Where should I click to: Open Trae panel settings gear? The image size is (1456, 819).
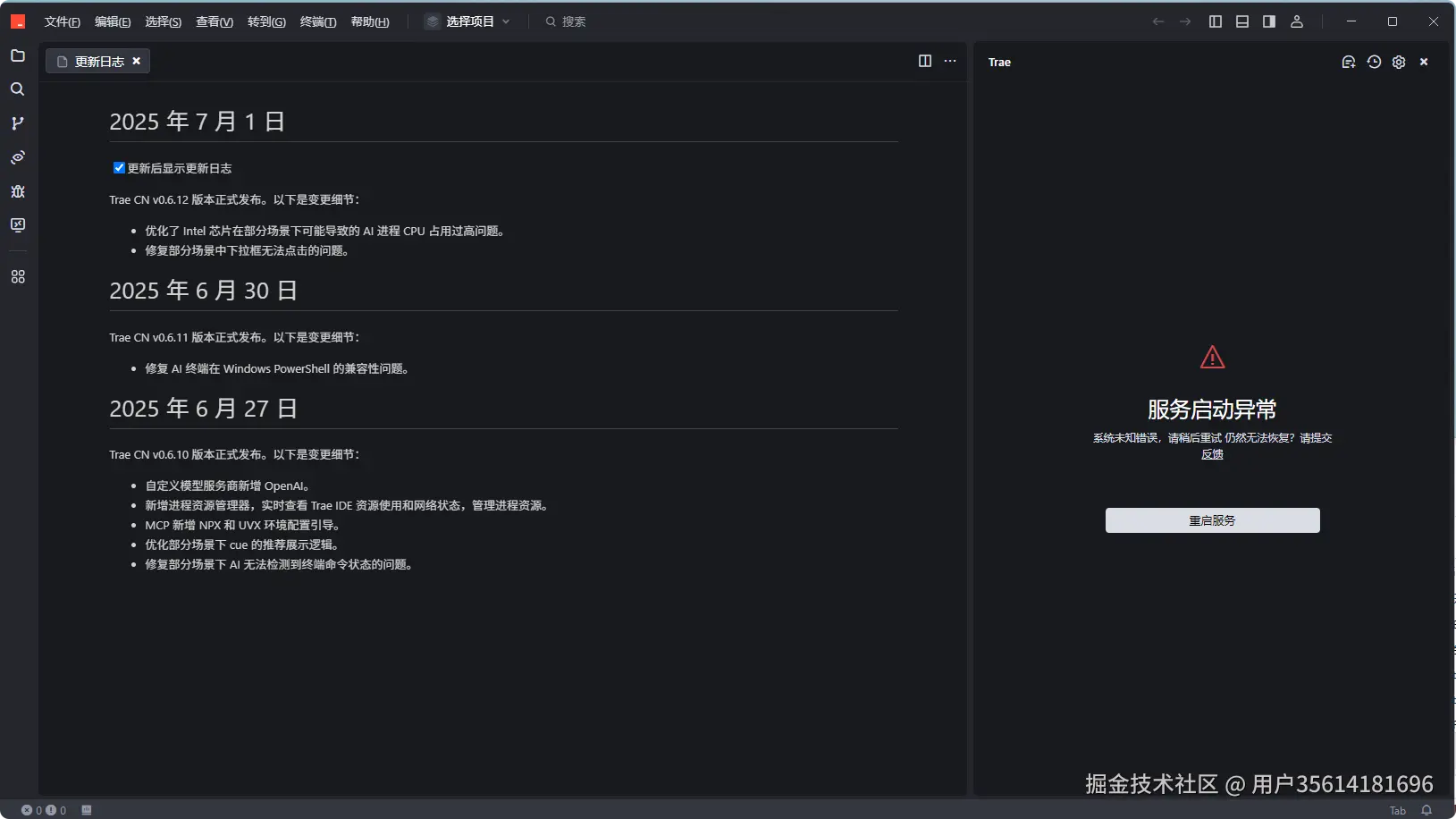(x=1397, y=62)
